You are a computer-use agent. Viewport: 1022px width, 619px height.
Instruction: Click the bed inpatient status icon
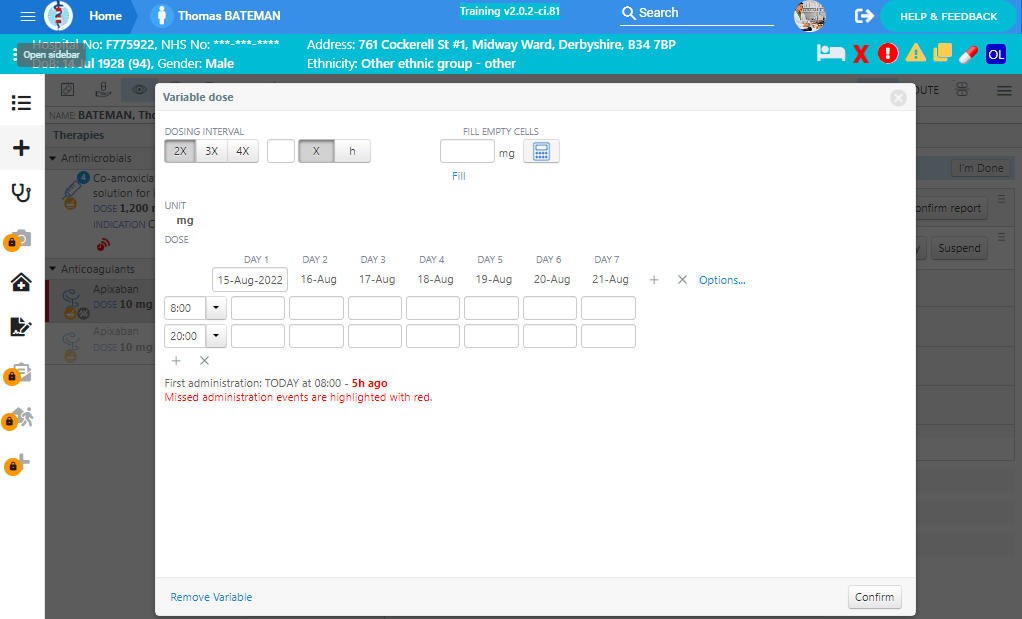tap(830, 53)
